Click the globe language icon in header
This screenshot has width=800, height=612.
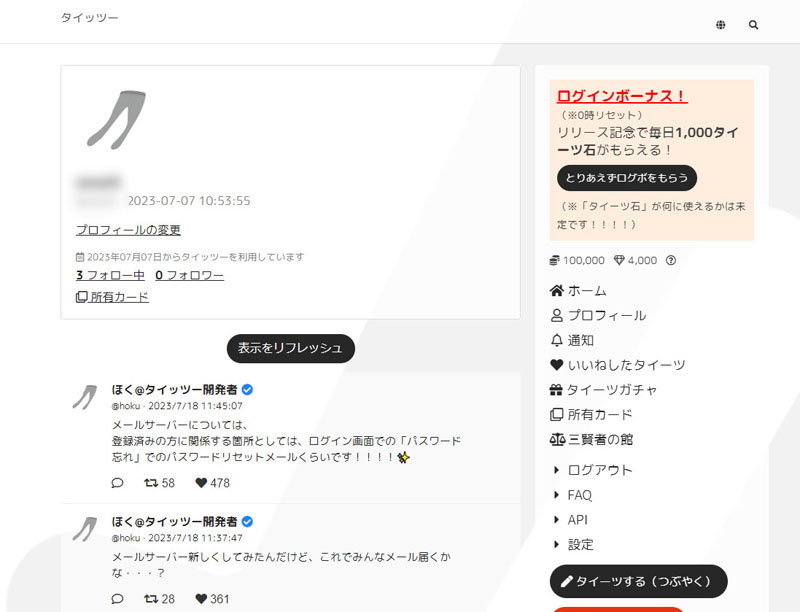point(721,25)
